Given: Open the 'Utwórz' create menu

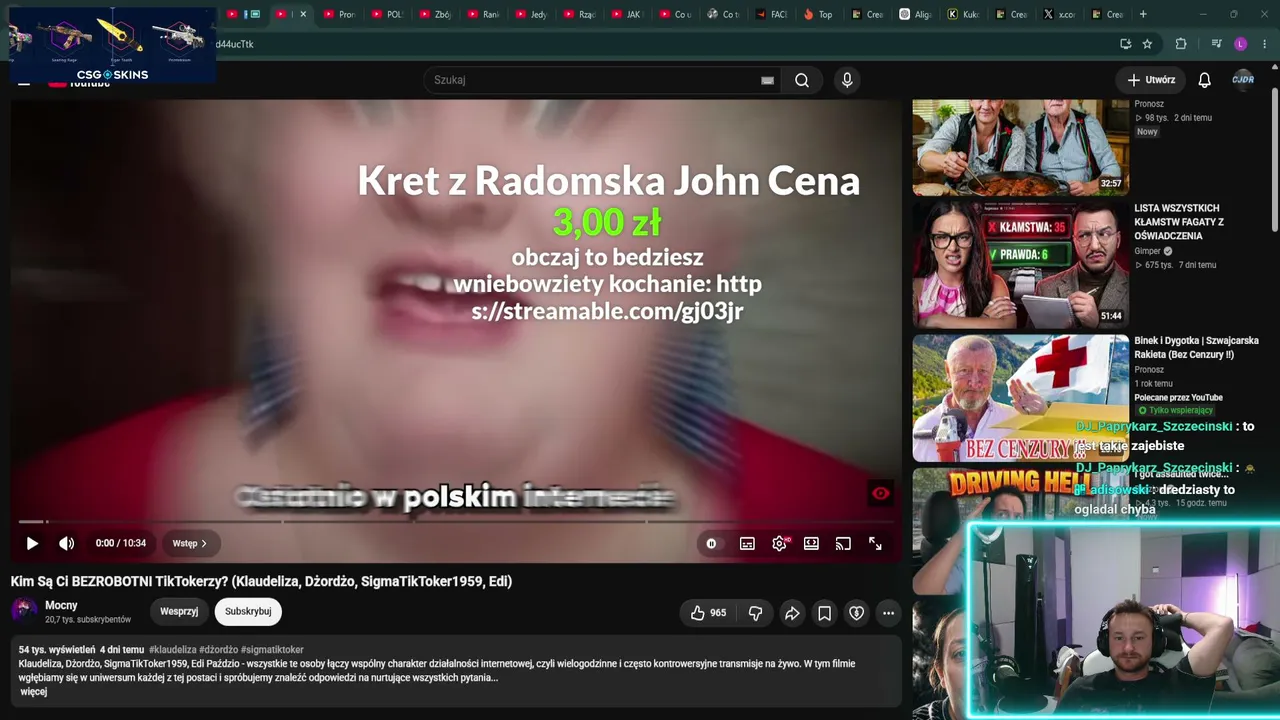Looking at the screenshot, I should [x=1151, y=80].
